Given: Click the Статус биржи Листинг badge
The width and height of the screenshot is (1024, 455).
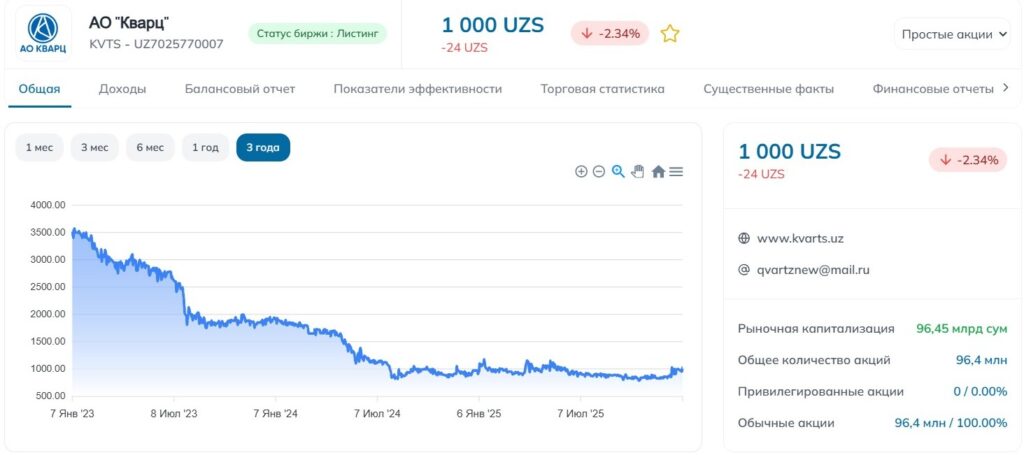Looking at the screenshot, I should (x=317, y=34).
